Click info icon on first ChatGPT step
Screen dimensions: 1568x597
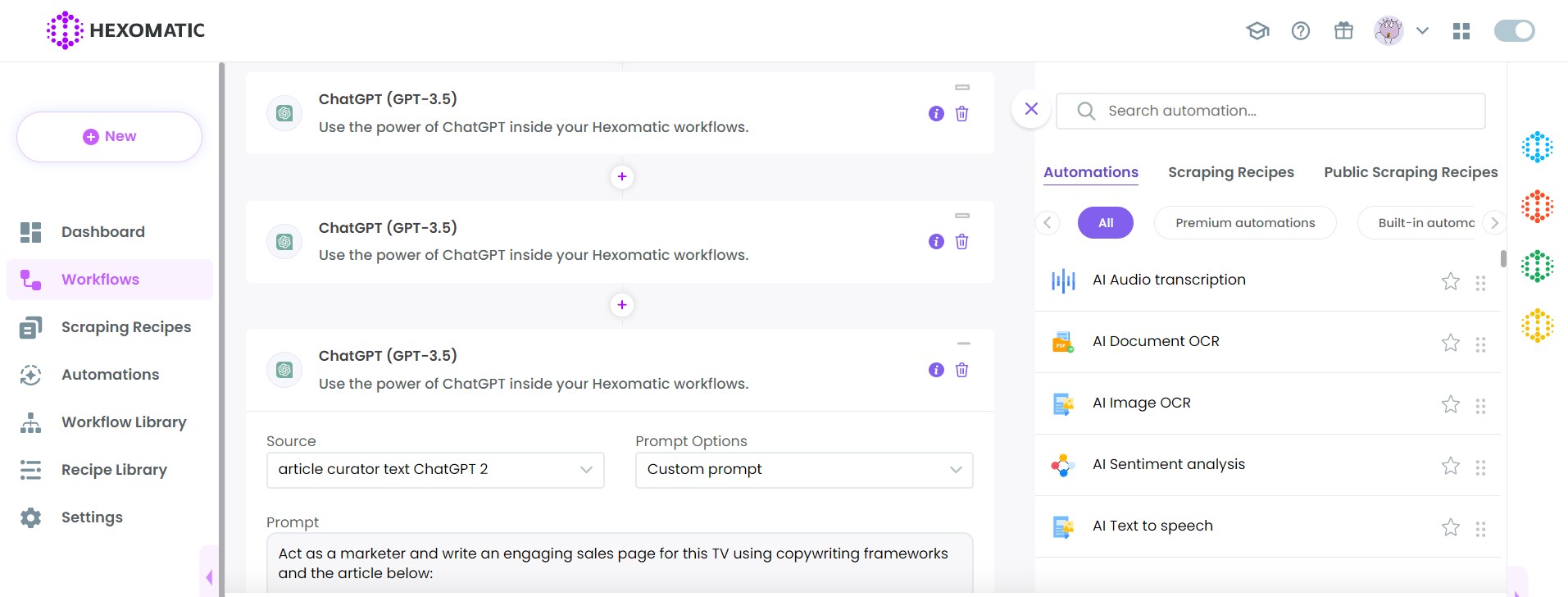[936, 114]
